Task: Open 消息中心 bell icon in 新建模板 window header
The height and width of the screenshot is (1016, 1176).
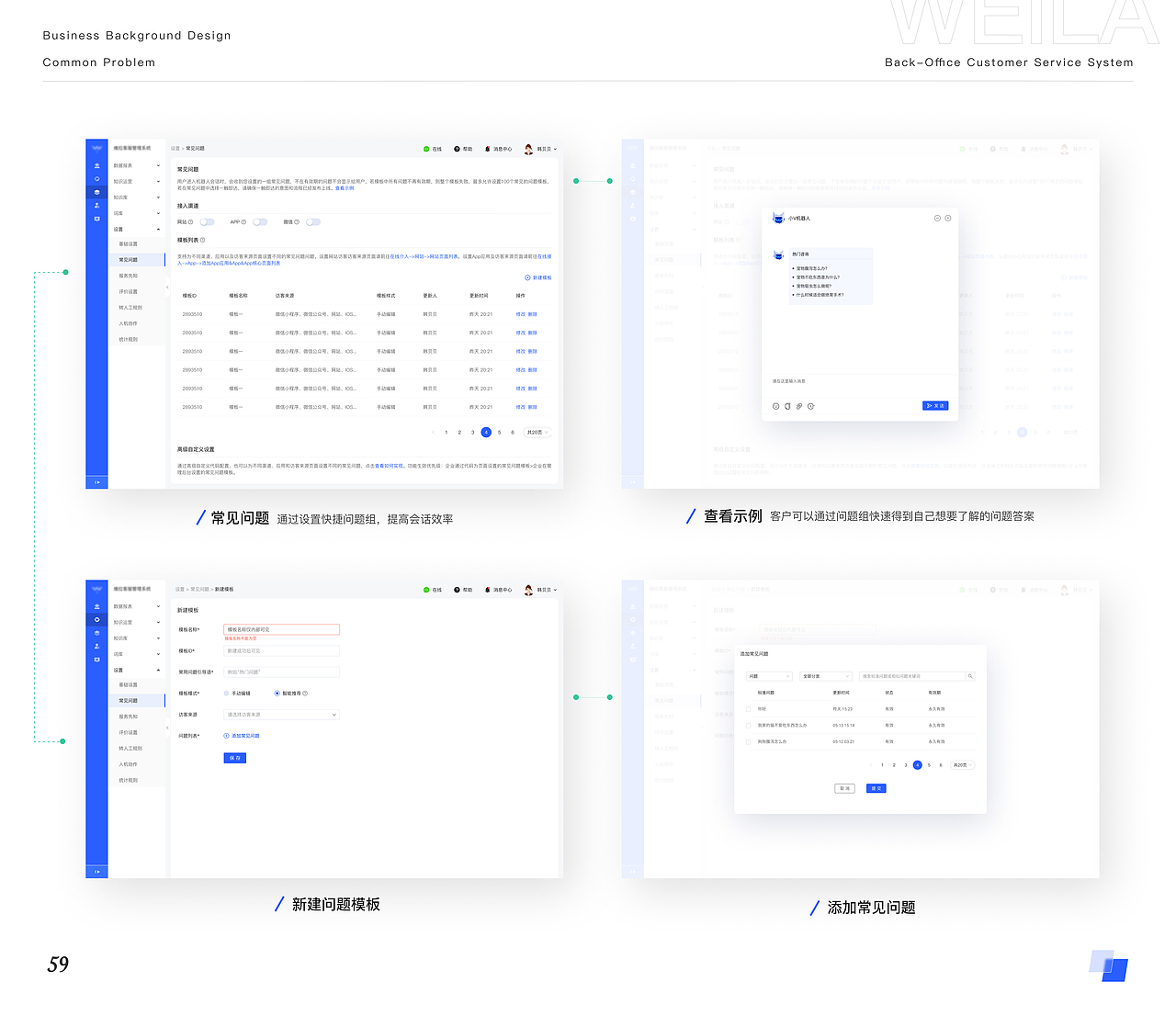Action: coord(487,590)
